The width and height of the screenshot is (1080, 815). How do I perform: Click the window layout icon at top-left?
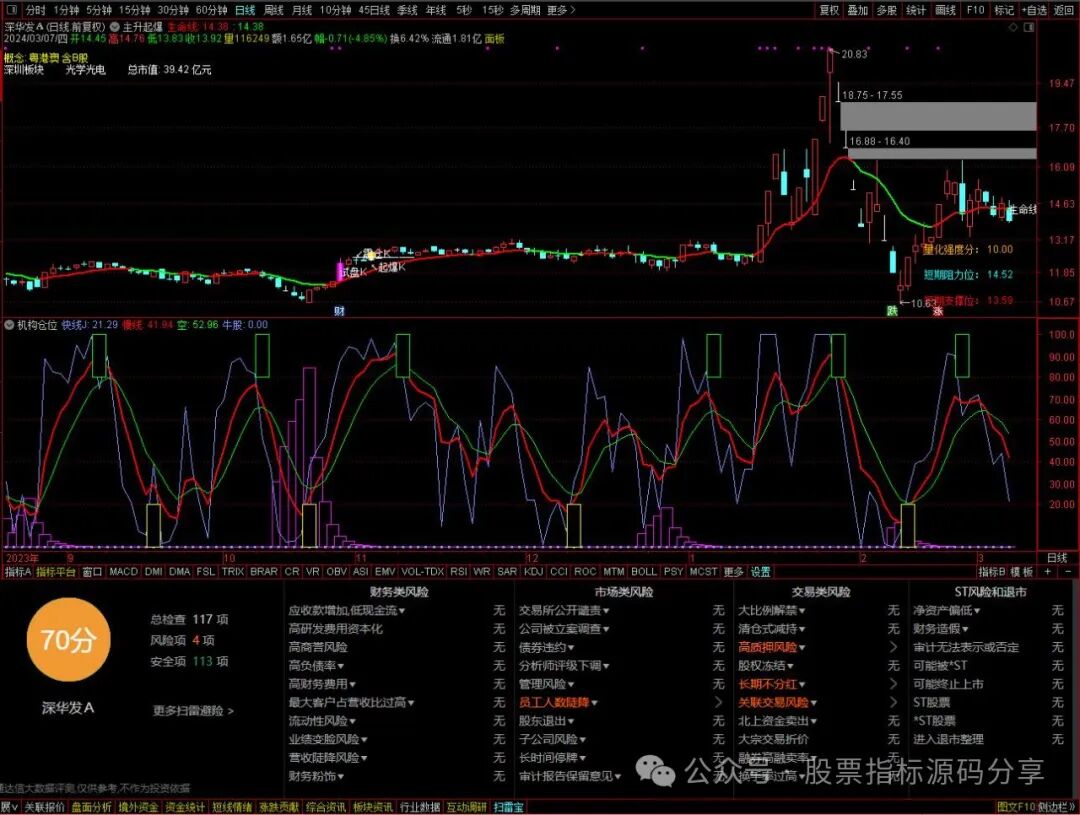[x=10, y=10]
